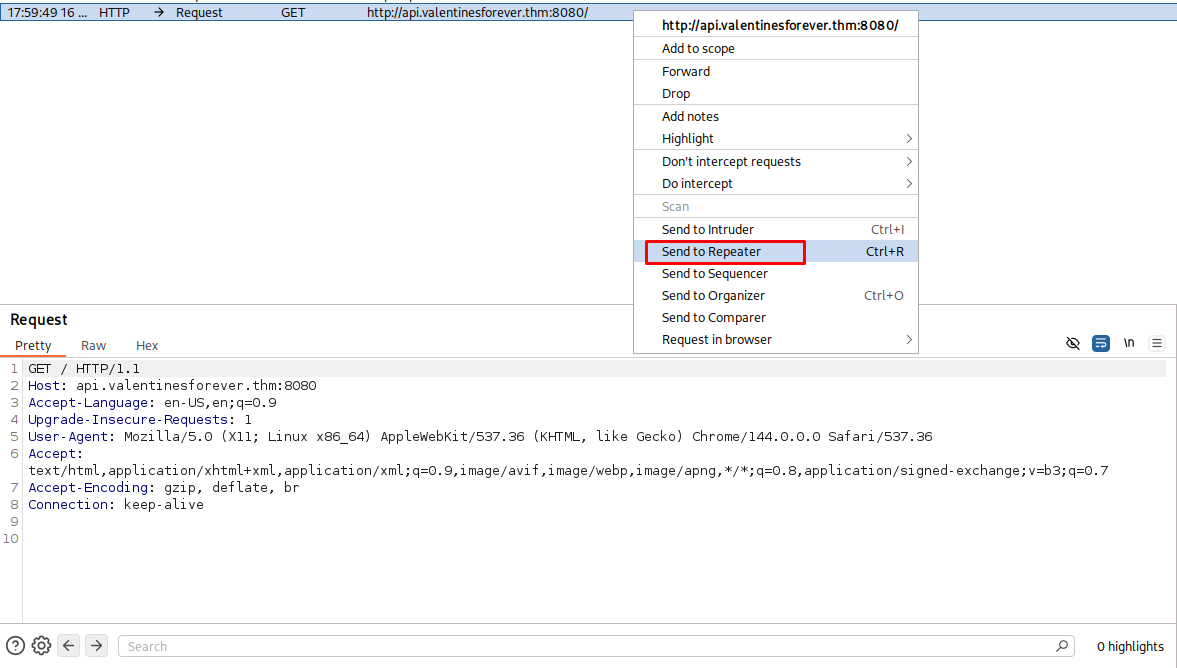The width and height of the screenshot is (1177, 668).
Task: Choose Send to Intruder from context menu
Action: (x=707, y=230)
